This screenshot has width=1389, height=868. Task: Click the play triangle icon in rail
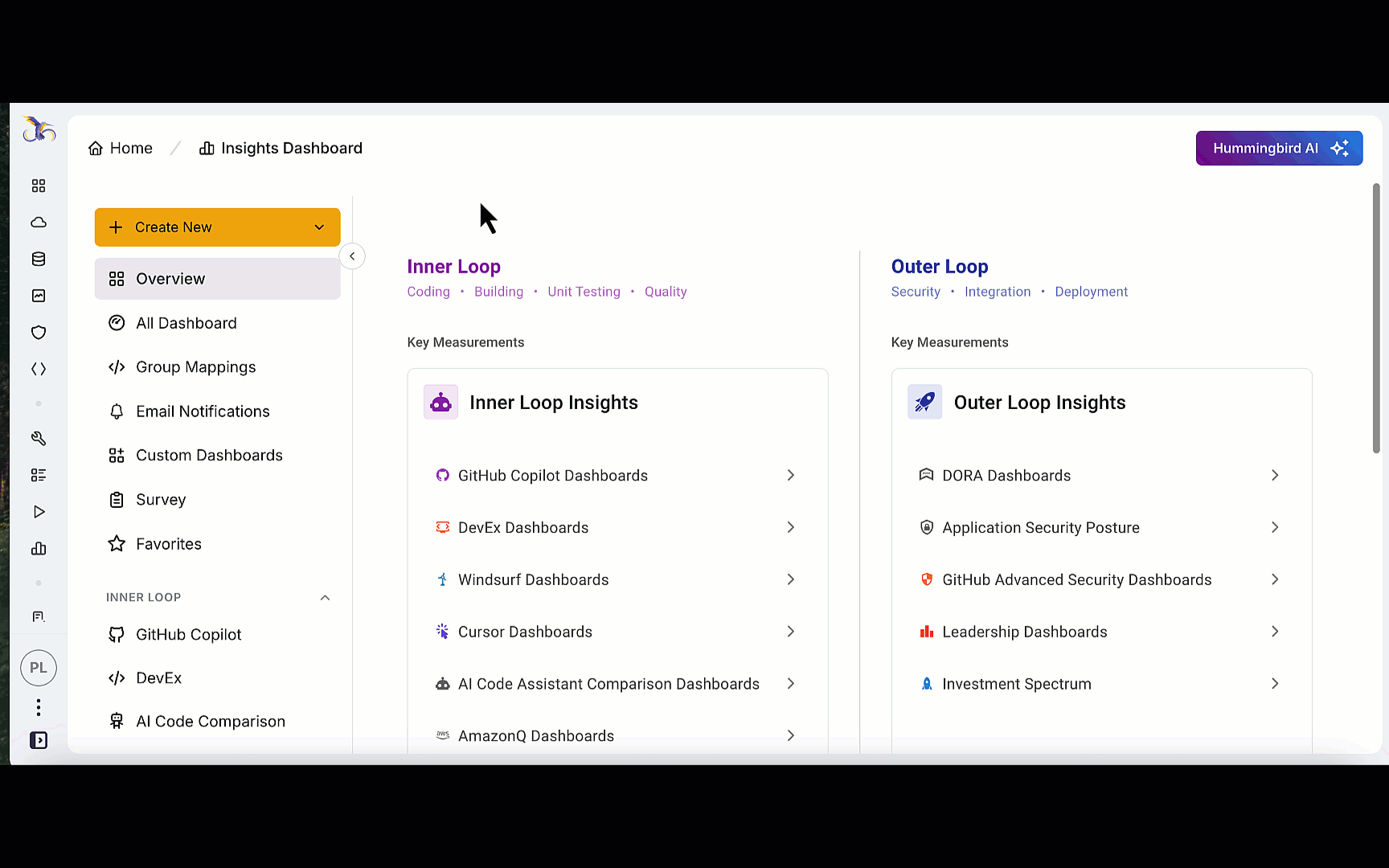pyautogui.click(x=39, y=512)
